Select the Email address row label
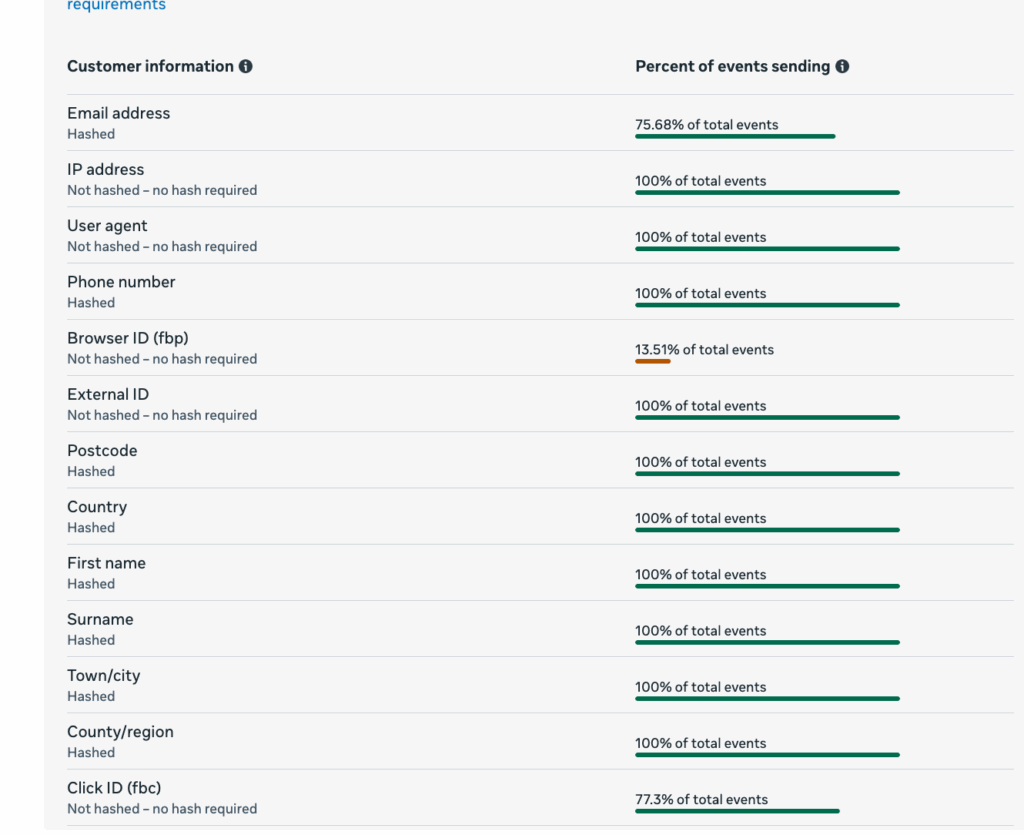 (118, 113)
